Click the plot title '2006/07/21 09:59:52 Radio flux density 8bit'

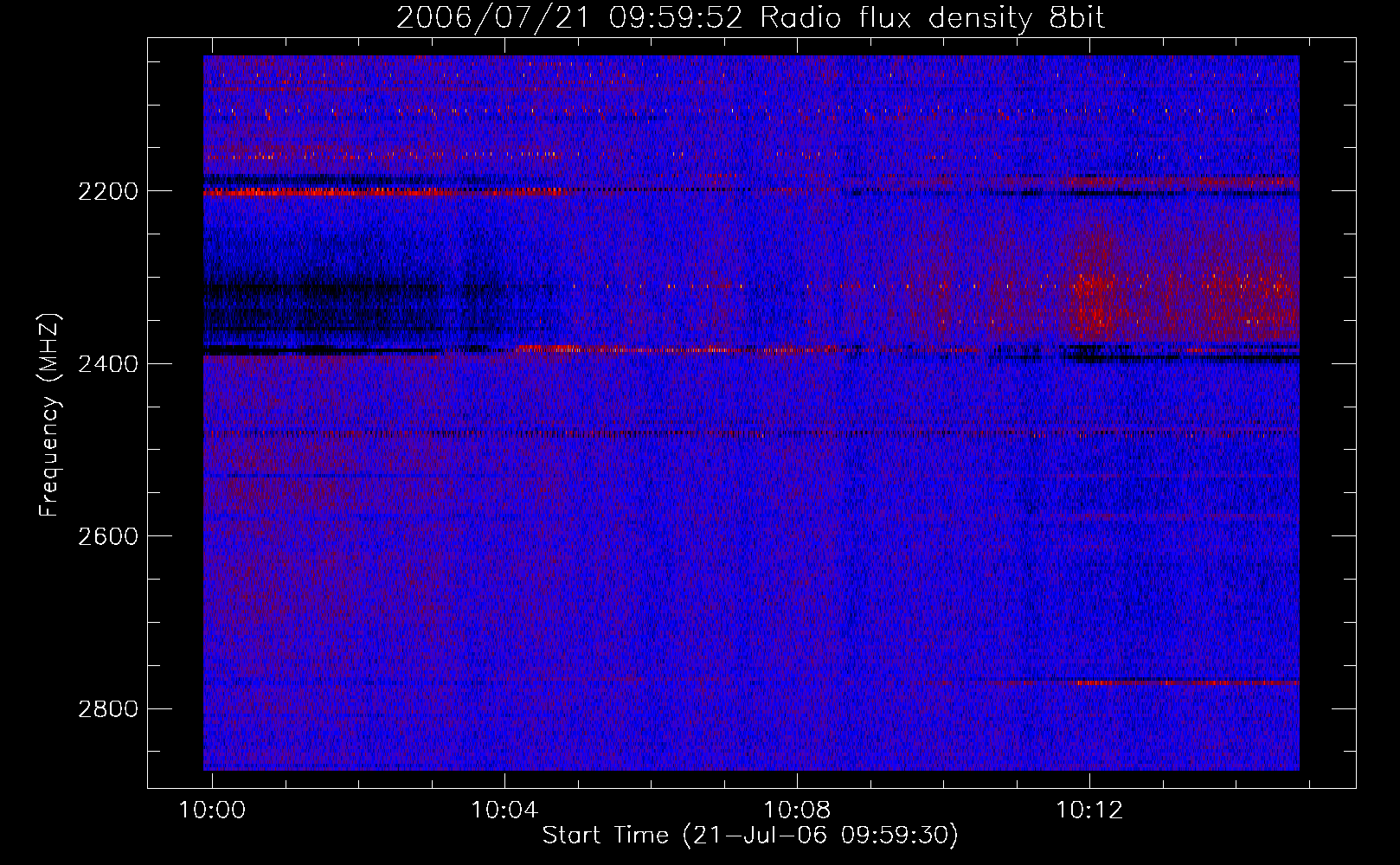tap(750, 18)
